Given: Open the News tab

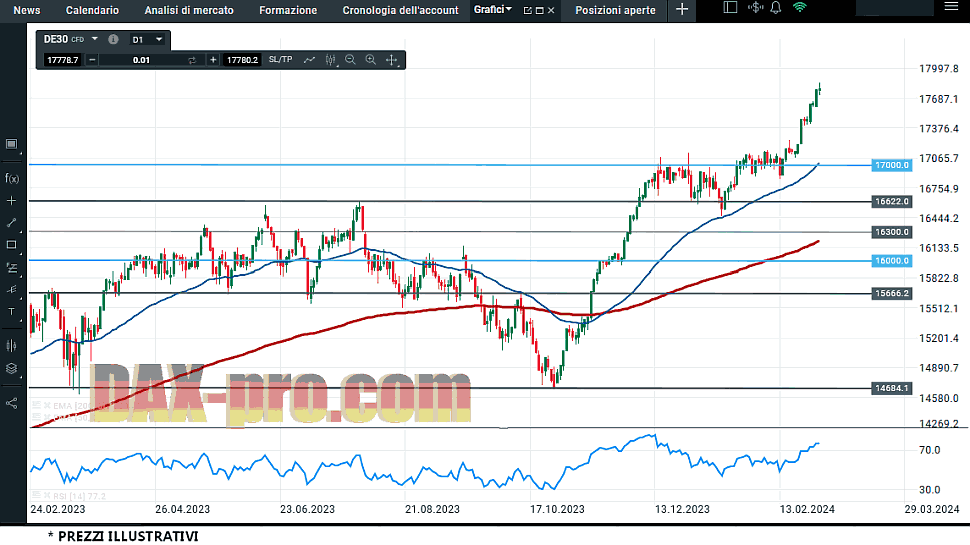Looking at the screenshot, I should point(27,11).
